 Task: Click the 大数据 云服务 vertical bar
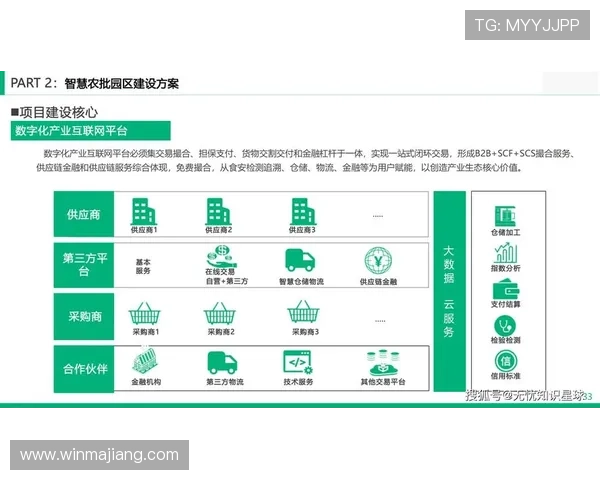pos(449,291)
